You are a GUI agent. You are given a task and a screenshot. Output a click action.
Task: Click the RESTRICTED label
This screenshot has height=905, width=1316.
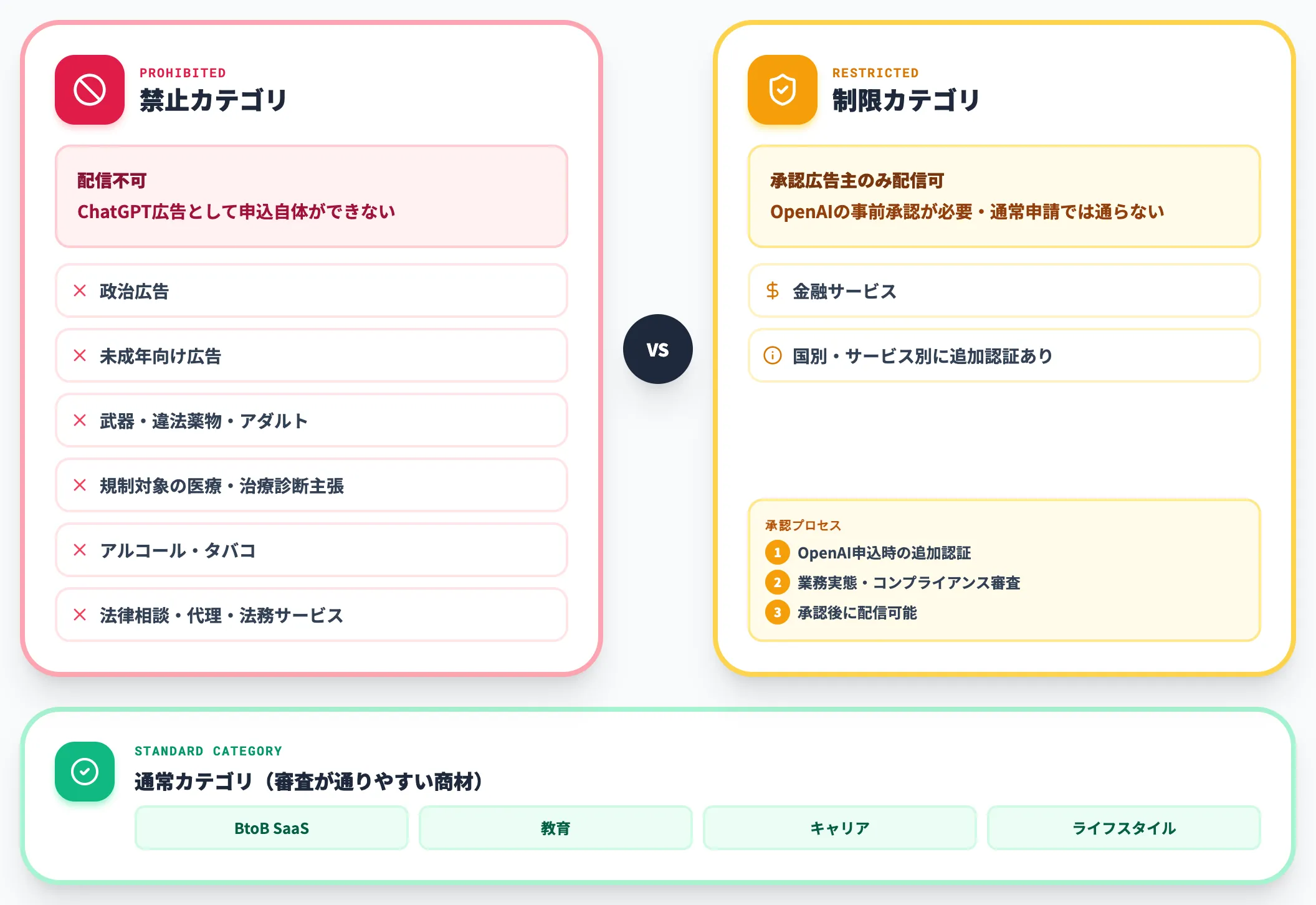pos(875,73)
